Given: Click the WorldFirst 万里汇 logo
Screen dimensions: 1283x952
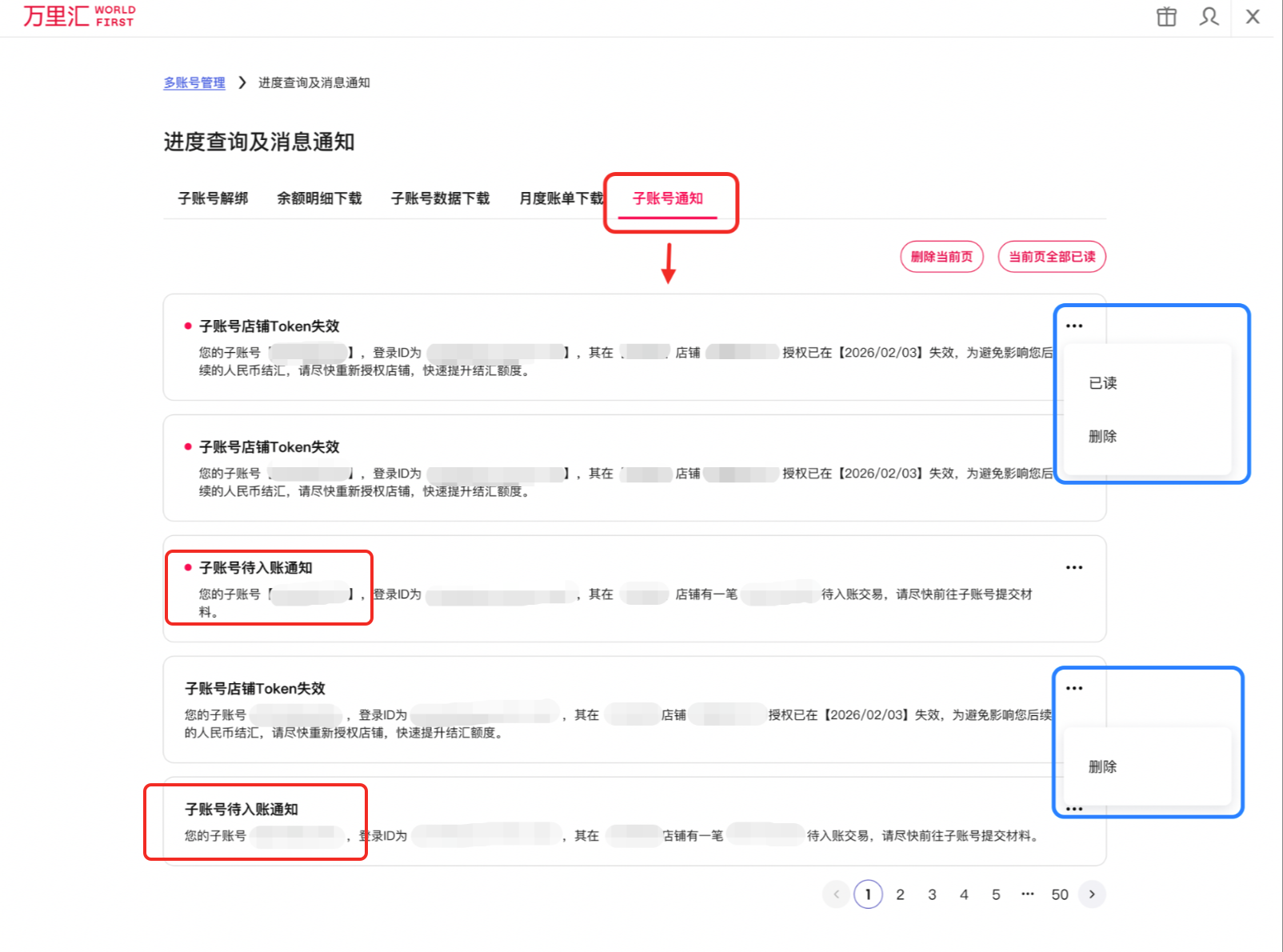Looking at the screenshot, I should (x=79, y=16).
